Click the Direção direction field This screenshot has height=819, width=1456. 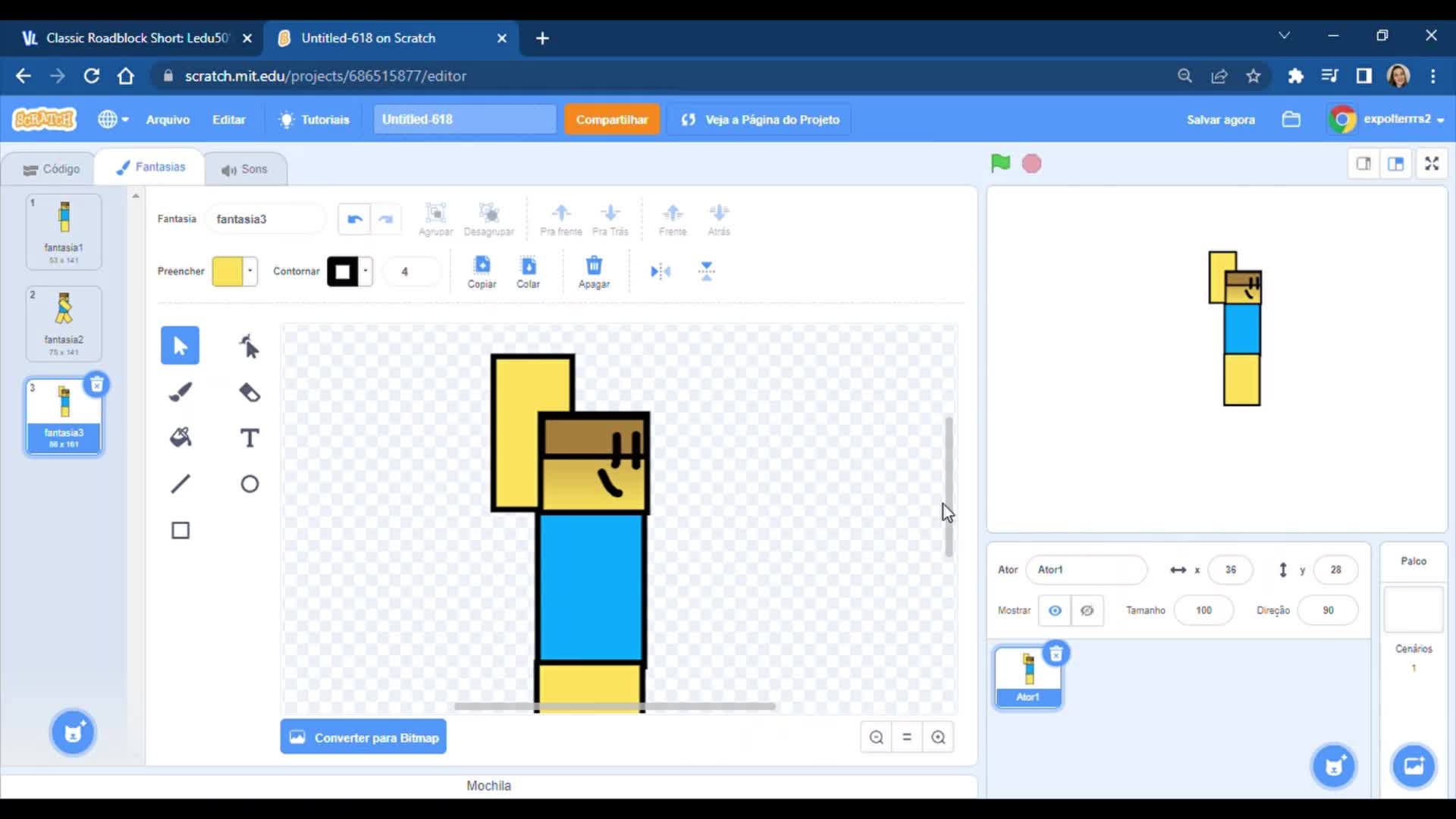click(x=1328, y=610)
